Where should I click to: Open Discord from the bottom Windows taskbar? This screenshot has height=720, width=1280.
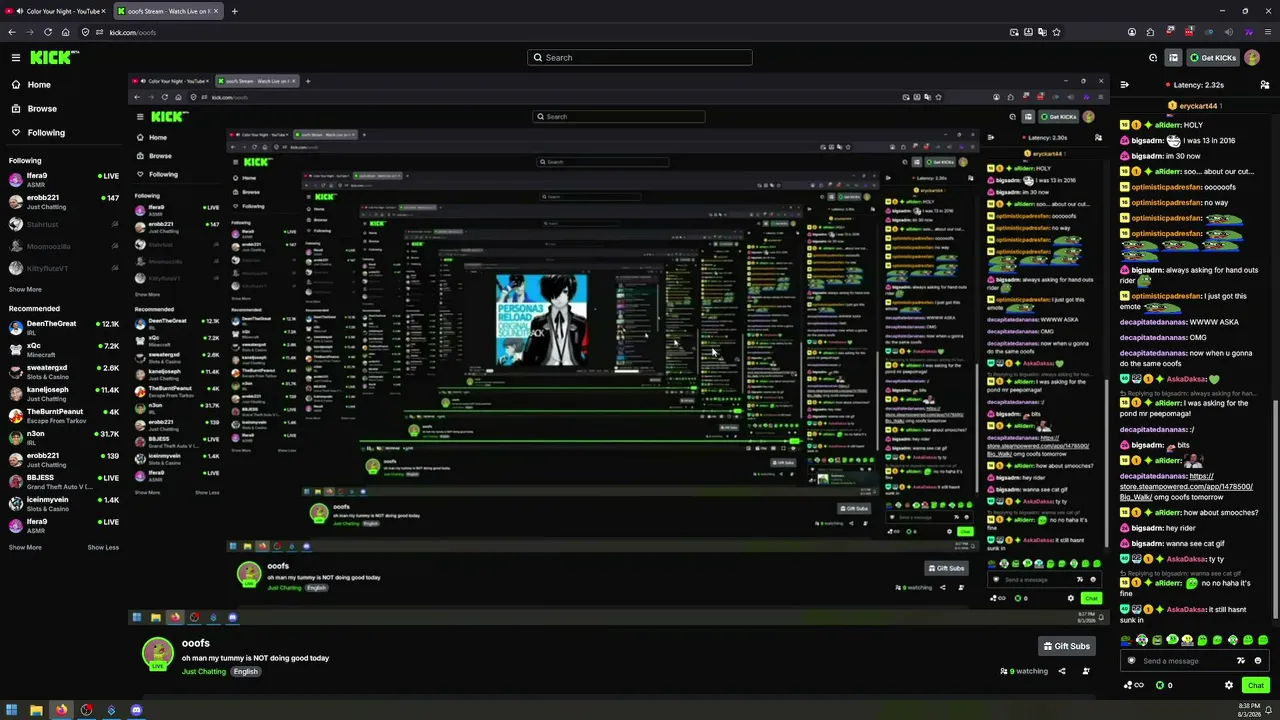tap(136, 711)
